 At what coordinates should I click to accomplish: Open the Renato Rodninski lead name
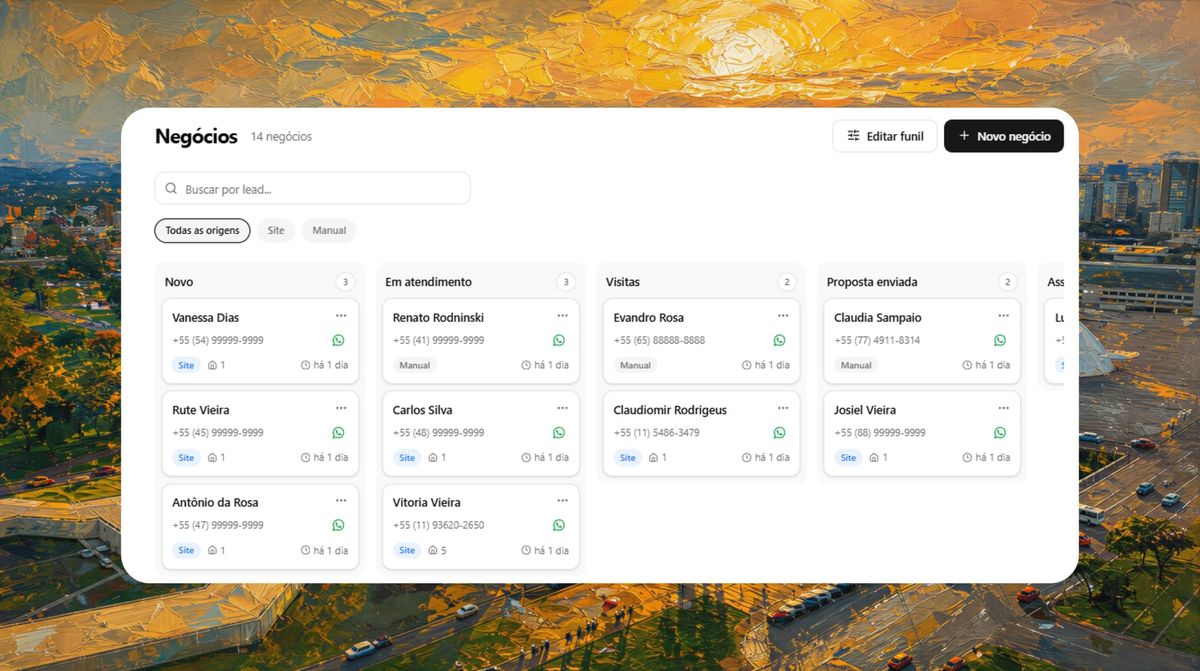pyautogui.click(x=438, y=317)
